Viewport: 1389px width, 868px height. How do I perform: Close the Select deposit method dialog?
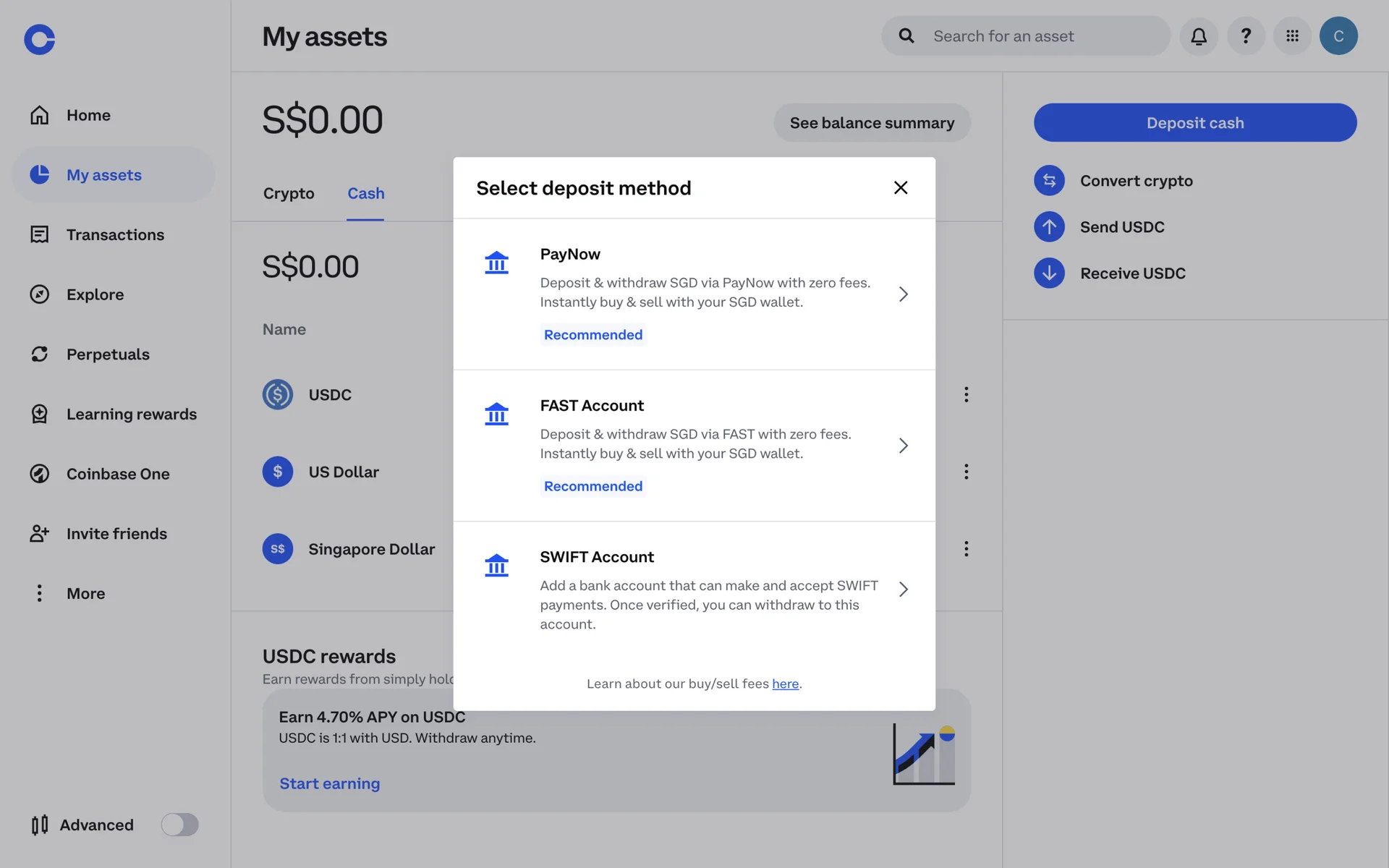(x=901, y=188)
